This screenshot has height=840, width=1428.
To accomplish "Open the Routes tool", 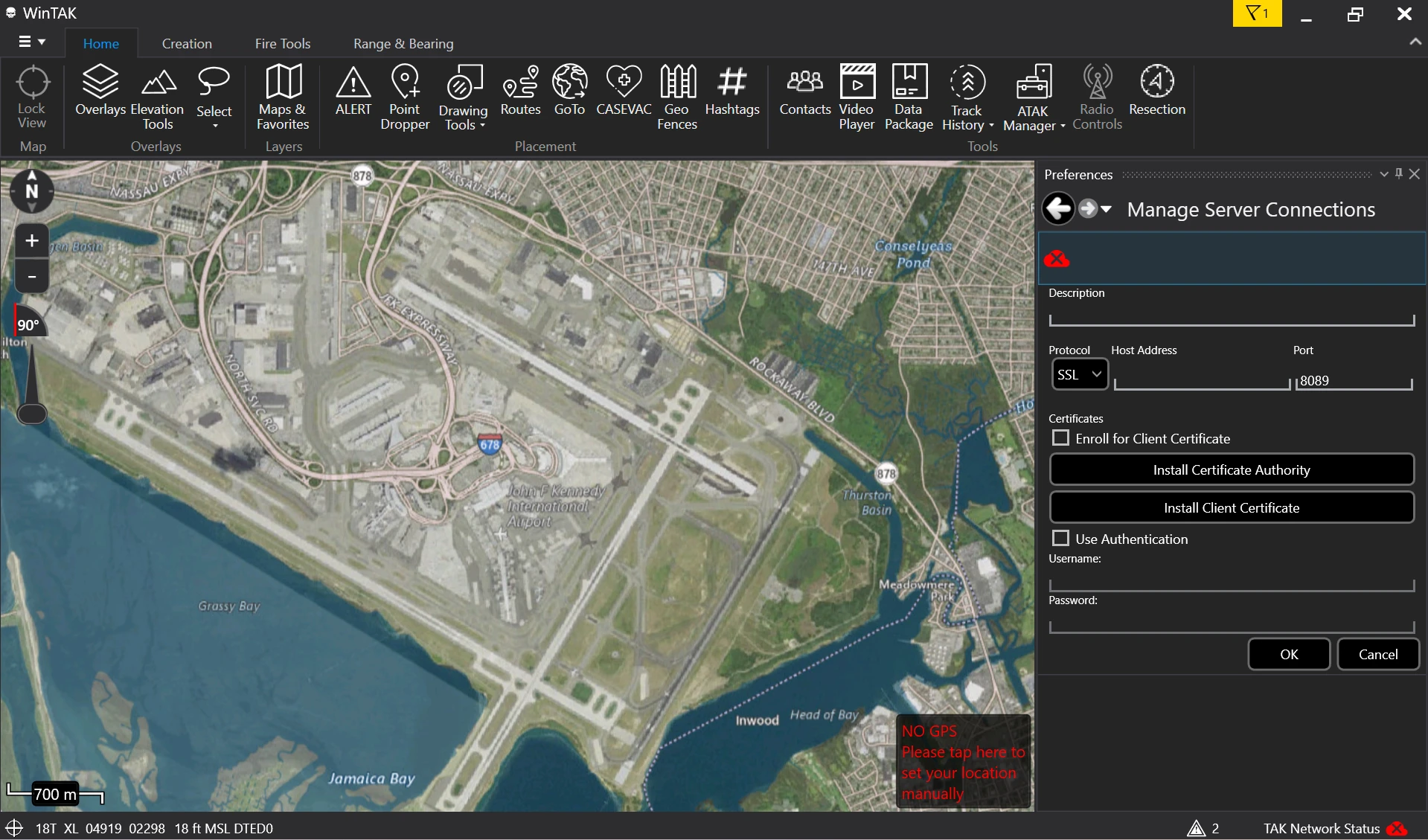I will point(520,90).
